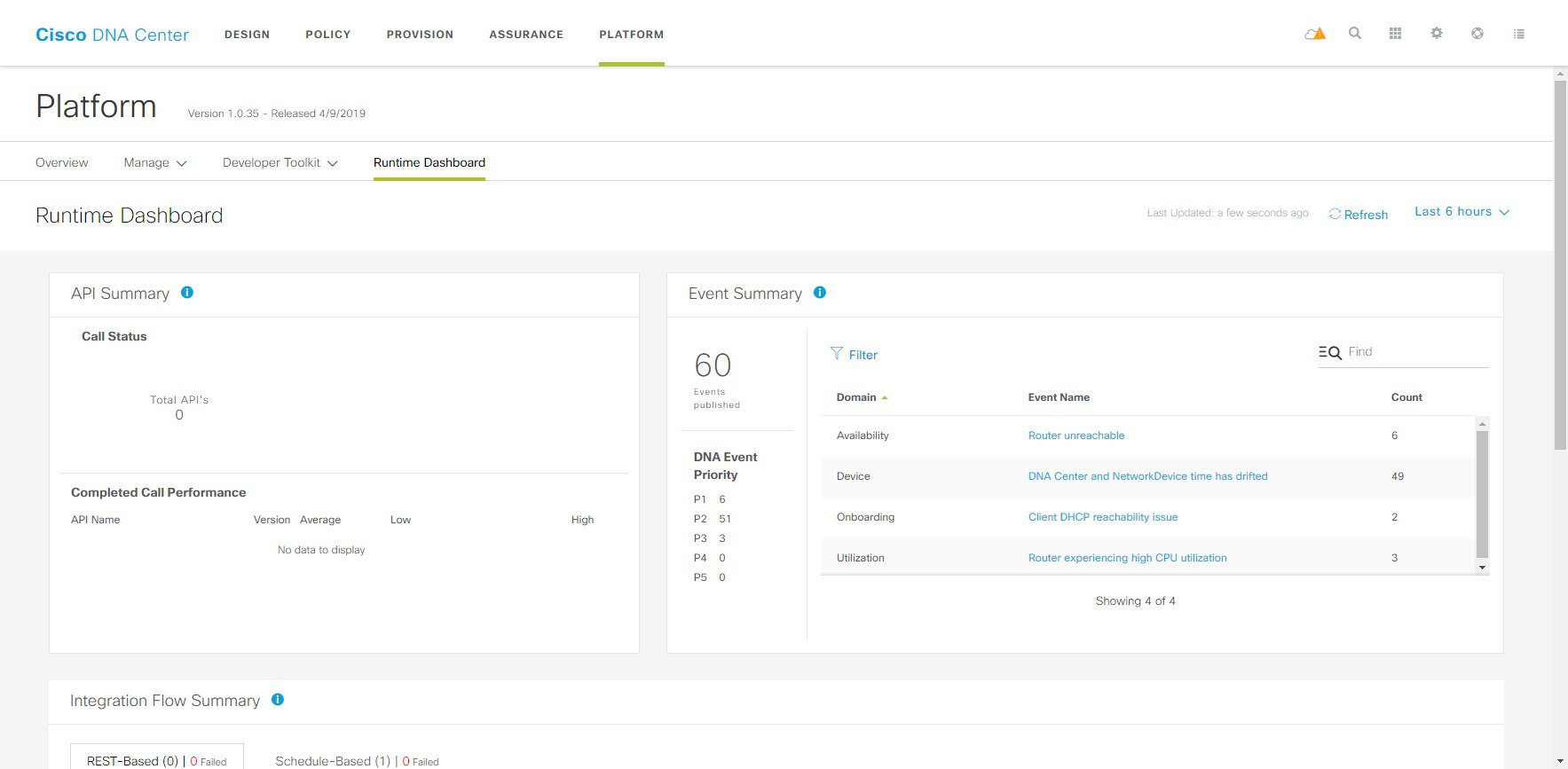This screenshot has height=769, width=1568.
Task: Click the Refresh circular arrow icon
Action: click(1335, 214)
